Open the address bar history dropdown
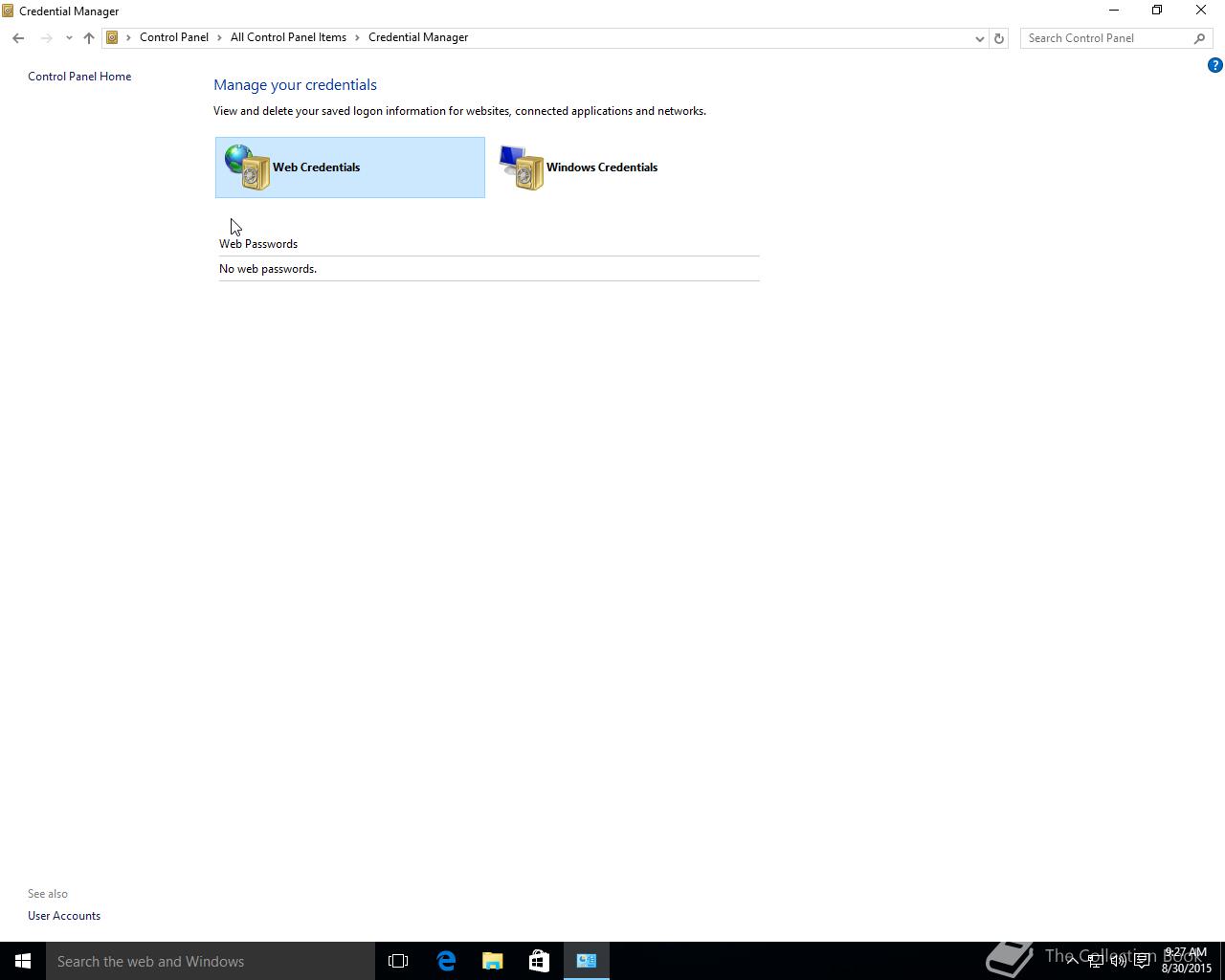Screen dimensions: 1225x980 [979, 38]
